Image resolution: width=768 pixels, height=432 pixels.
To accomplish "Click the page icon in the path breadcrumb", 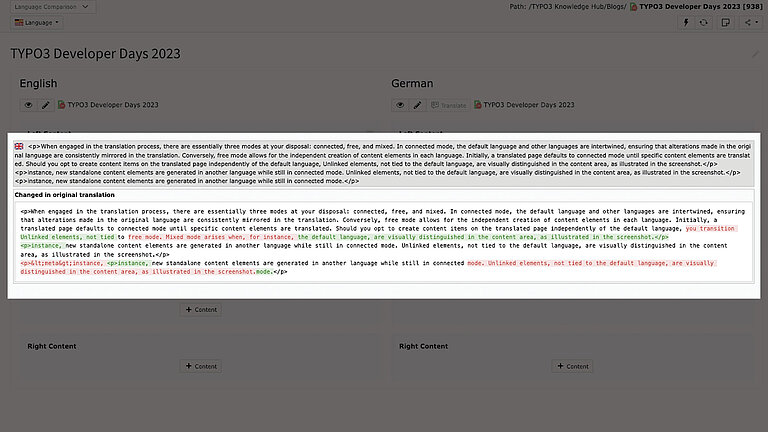I will 634,6.
